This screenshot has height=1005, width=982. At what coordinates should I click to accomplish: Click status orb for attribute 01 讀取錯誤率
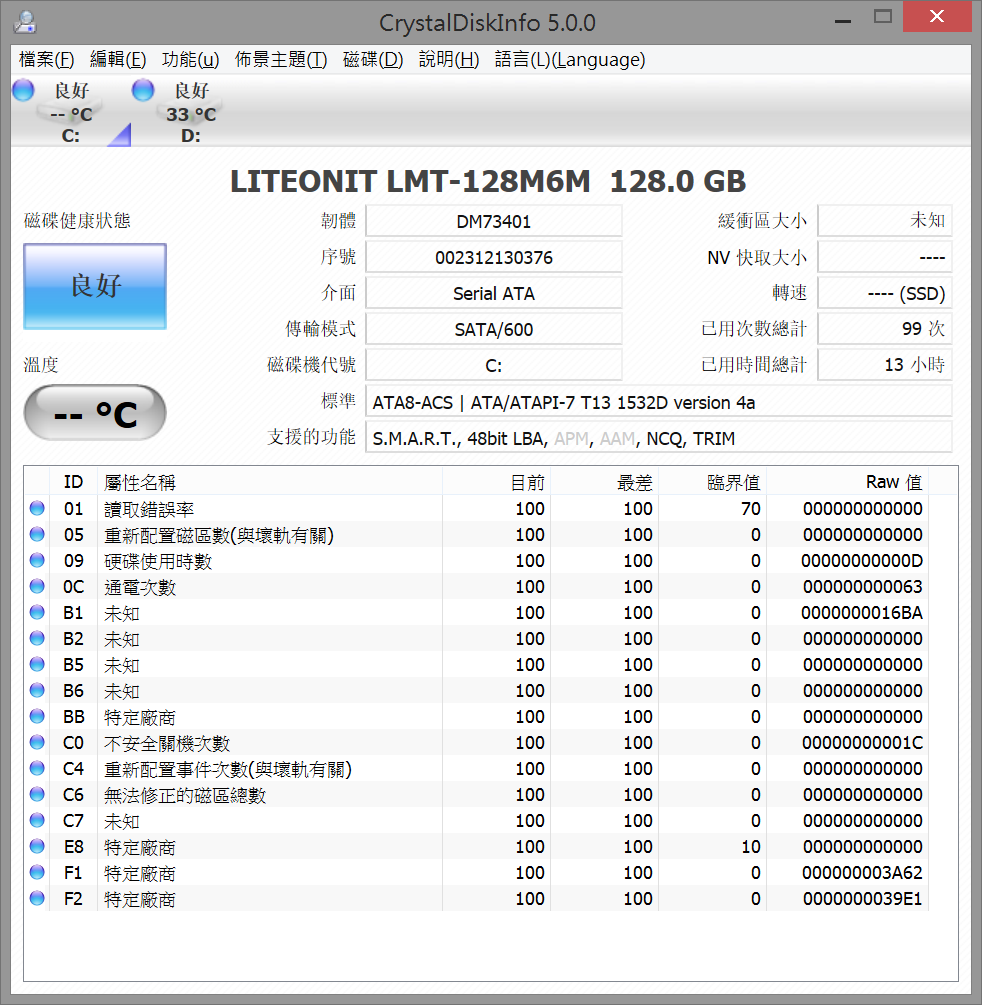point(37,508)
